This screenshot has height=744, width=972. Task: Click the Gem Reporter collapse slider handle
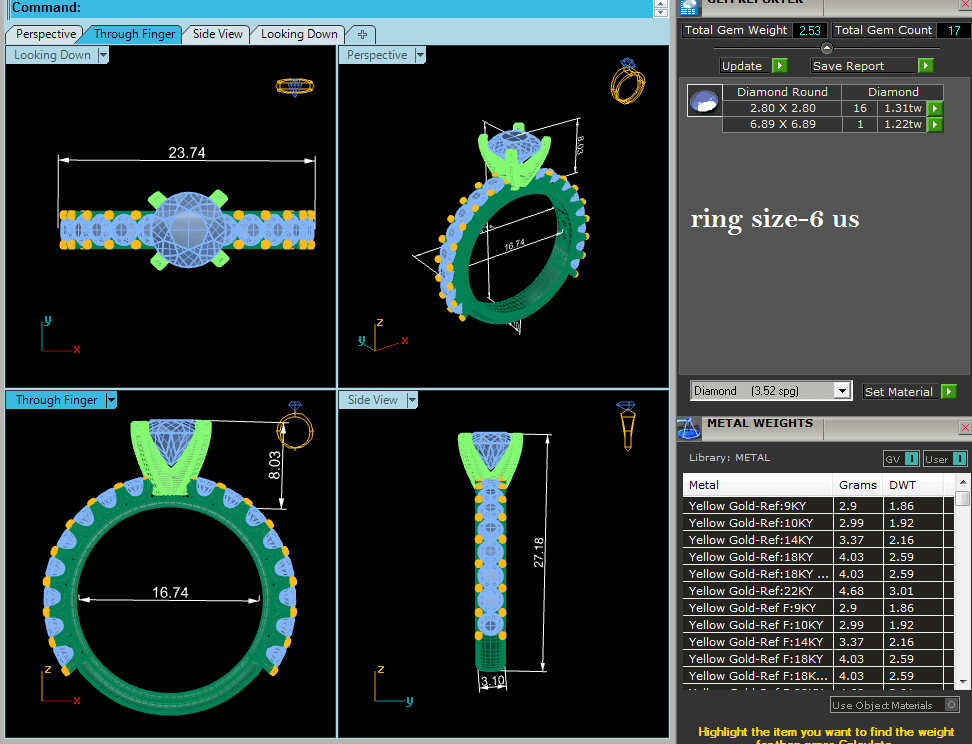coord(826,48)
